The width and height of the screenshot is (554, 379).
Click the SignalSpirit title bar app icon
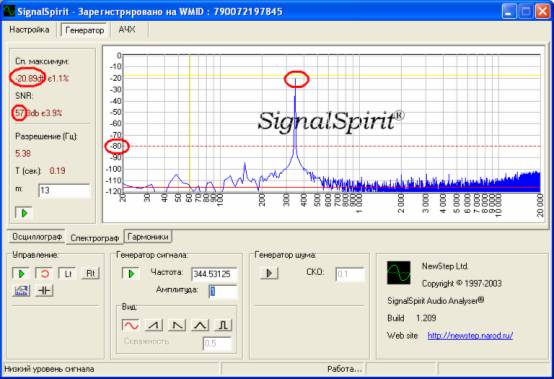tap(9, 11)
